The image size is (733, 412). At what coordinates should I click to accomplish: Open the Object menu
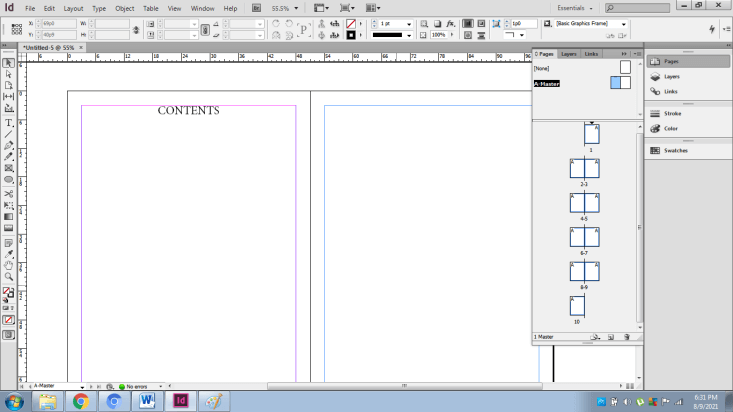click(124, 8)
